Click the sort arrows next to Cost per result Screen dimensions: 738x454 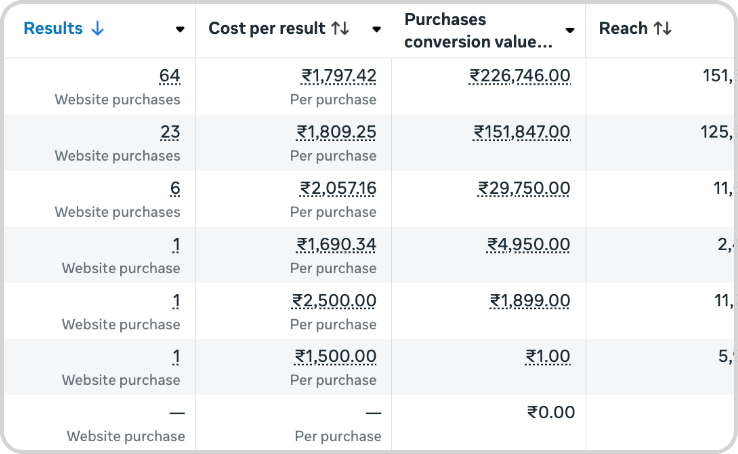point(340,29)
